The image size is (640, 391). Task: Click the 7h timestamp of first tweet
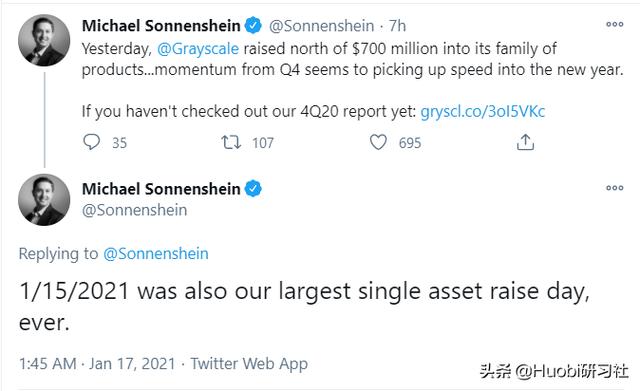coord(397,26)
